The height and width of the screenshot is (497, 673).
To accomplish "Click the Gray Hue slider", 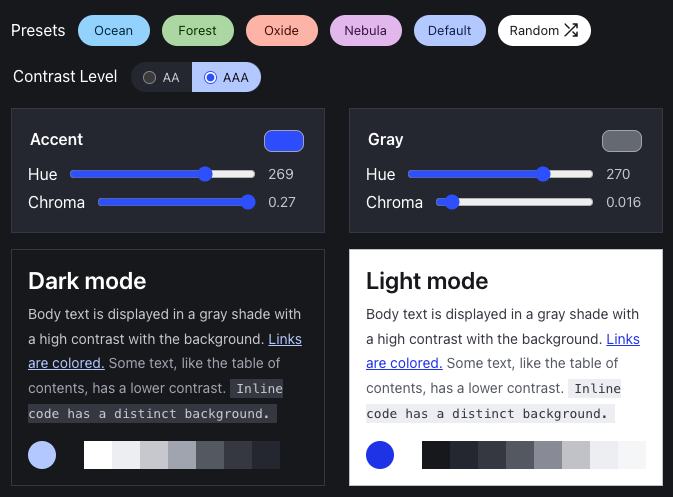I will [500, 174].
